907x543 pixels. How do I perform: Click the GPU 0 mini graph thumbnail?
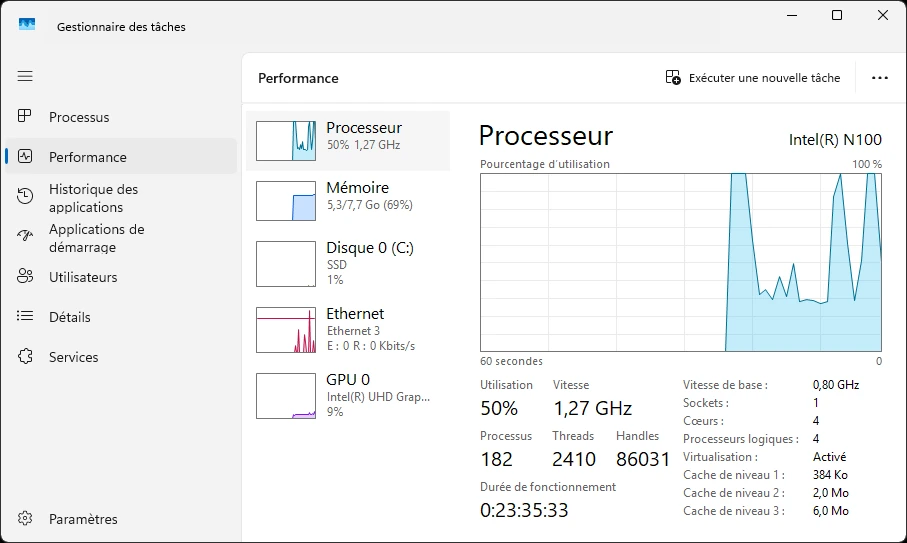coord(286,396)
